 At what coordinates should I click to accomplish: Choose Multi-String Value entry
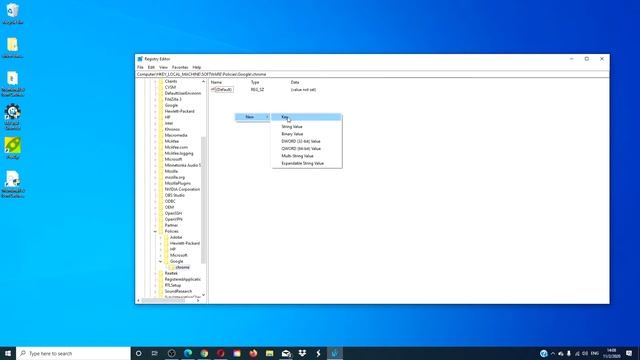pyautogui.click(x=307, y=156)
